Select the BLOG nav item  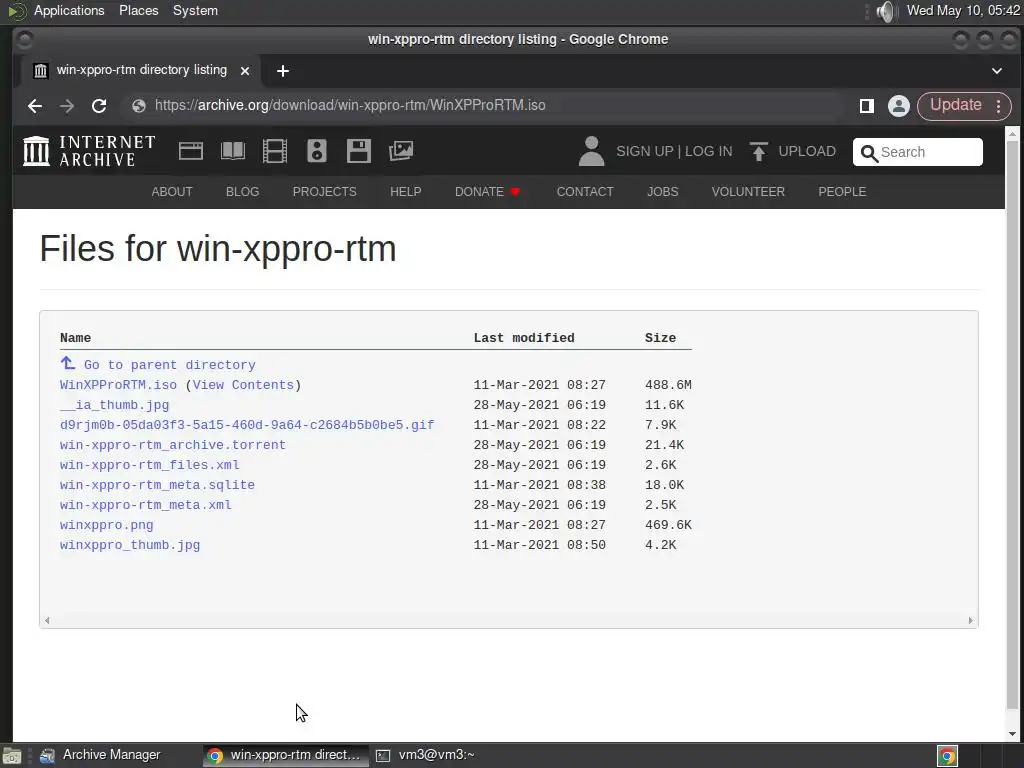click(x=242, y=192)
